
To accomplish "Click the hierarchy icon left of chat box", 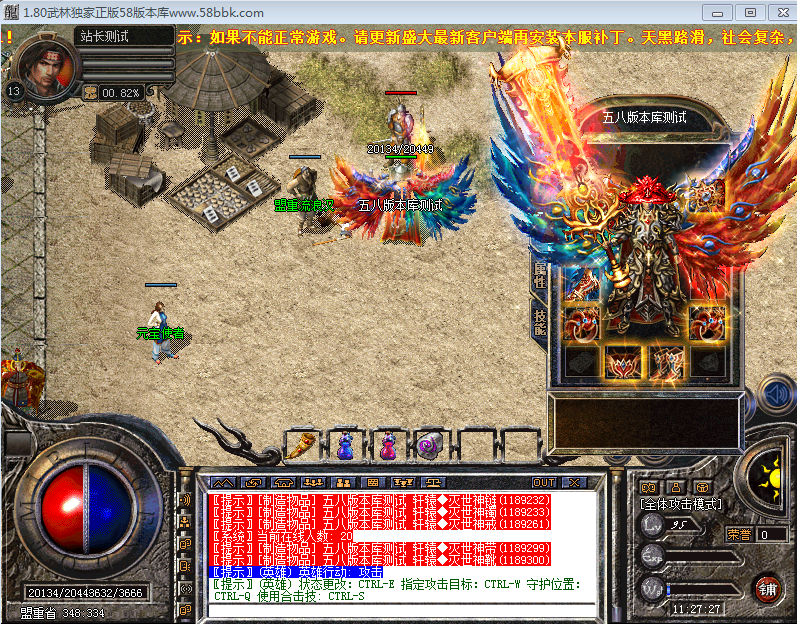I will point(186,521).
